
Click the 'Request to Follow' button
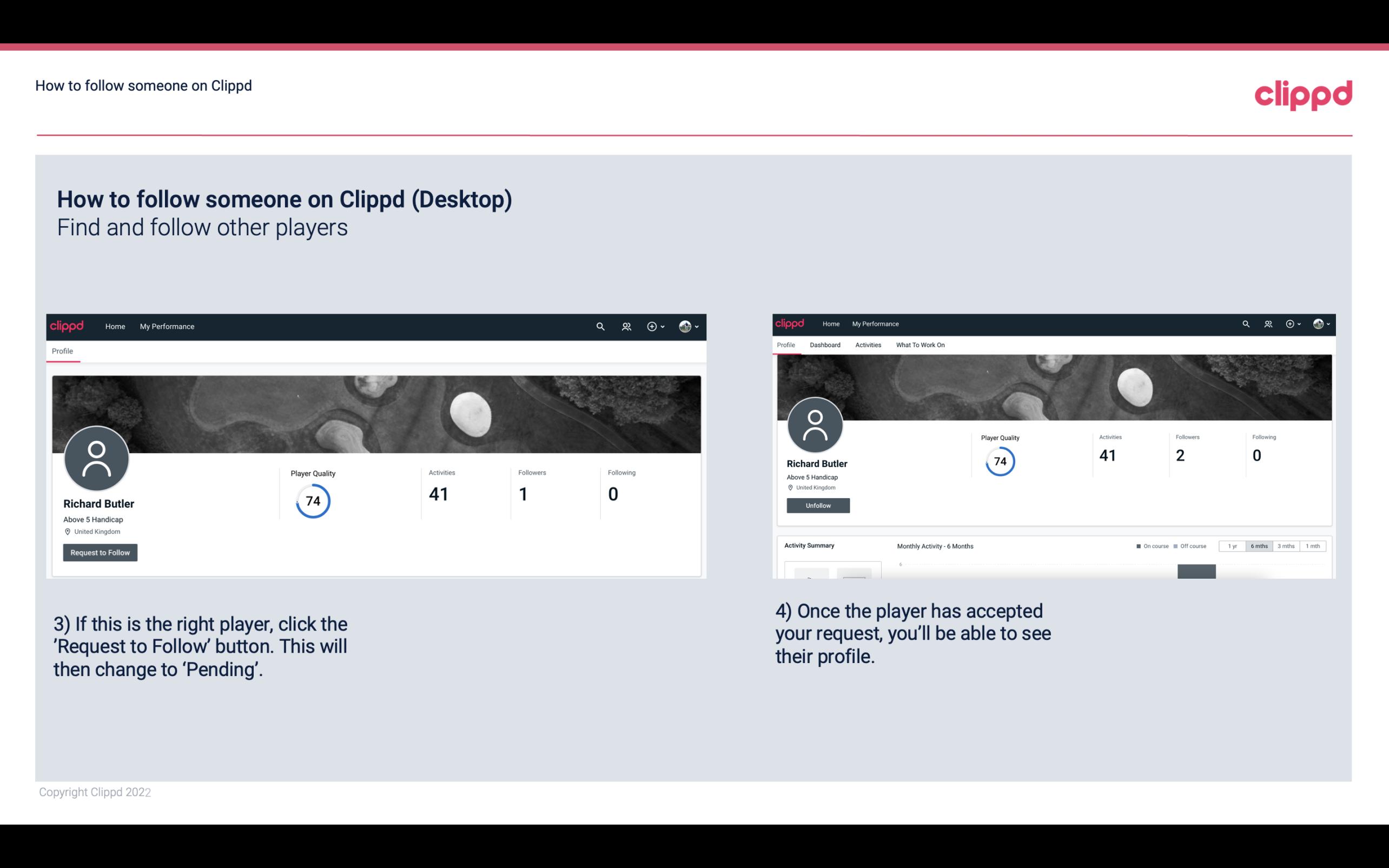click(100, 552)
